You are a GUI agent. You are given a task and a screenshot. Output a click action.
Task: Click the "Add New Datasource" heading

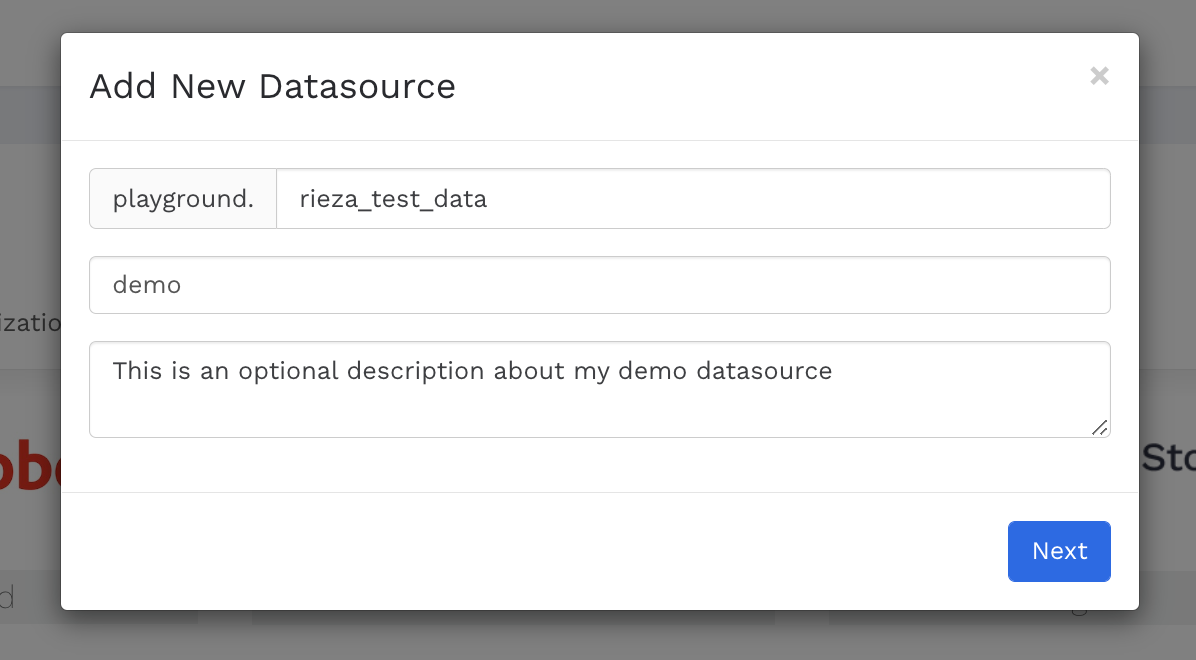(x=272, y=87)
